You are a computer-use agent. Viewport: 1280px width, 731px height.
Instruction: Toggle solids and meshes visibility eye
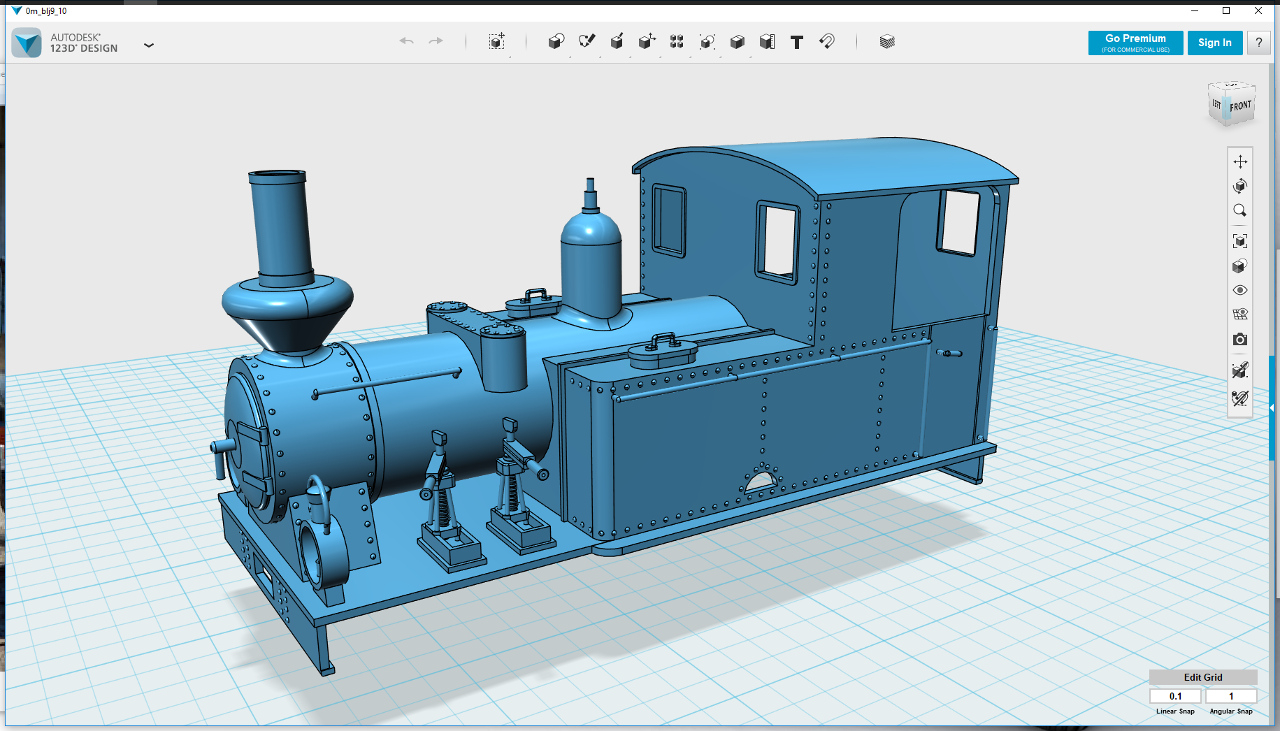coord(1240,290)
